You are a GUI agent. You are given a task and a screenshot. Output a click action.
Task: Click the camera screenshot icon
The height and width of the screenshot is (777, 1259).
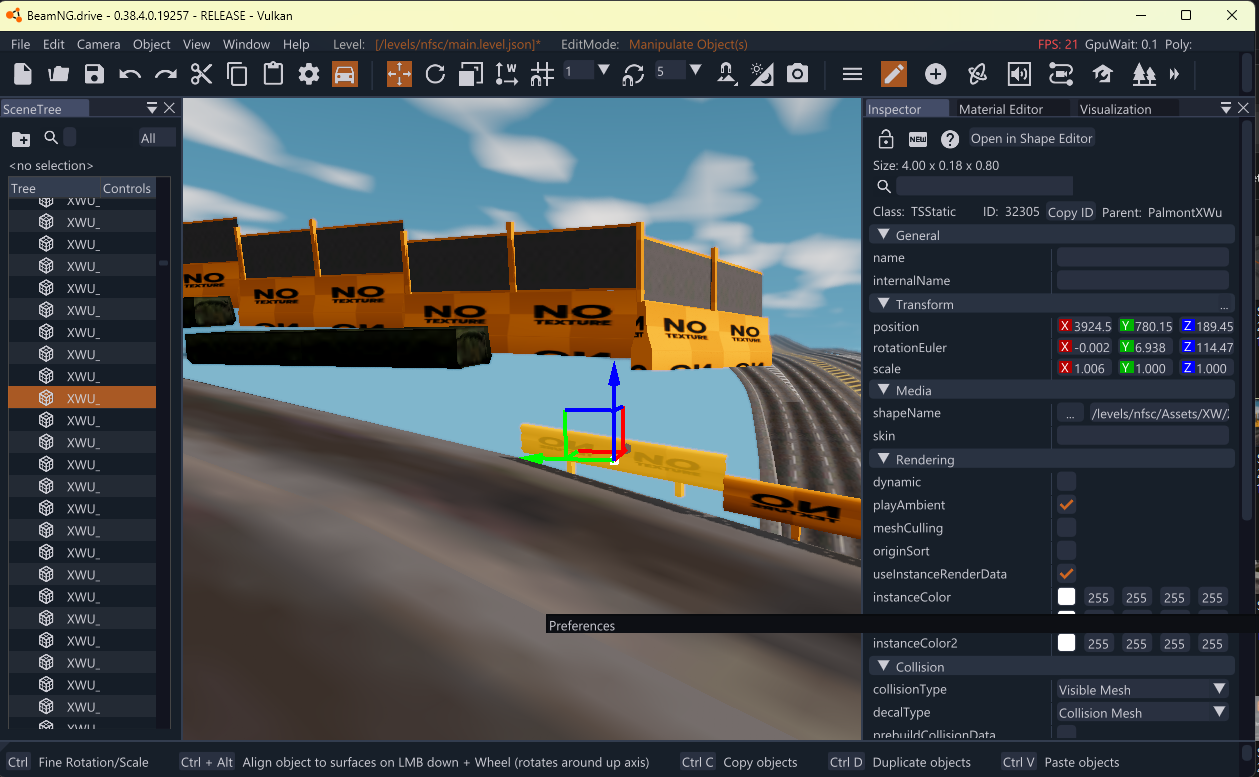797,74
